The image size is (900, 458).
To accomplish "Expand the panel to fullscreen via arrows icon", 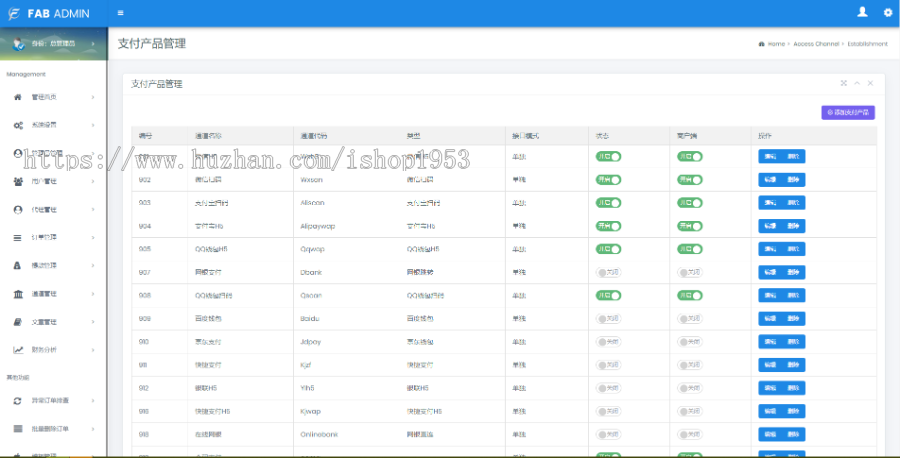I will (x=844, y=83).
